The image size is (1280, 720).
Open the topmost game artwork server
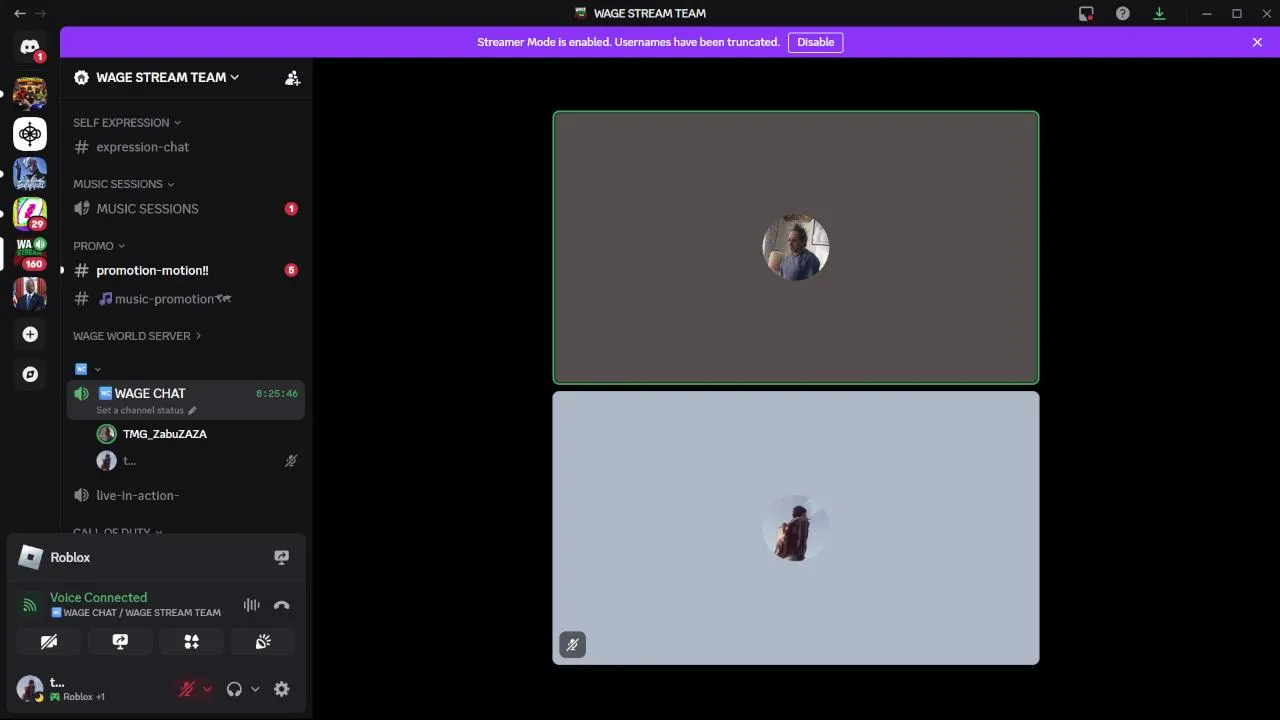[30, 93]
